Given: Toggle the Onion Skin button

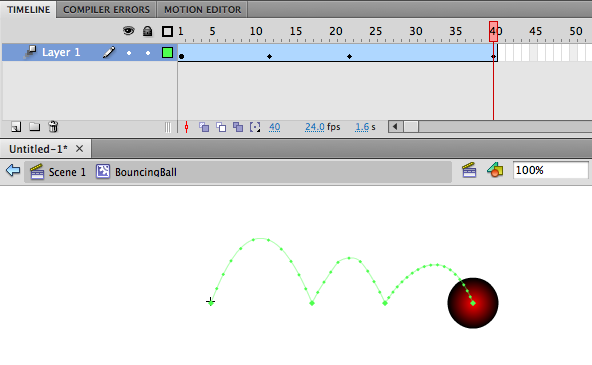Looking at the screenshot, I should 204,127.
